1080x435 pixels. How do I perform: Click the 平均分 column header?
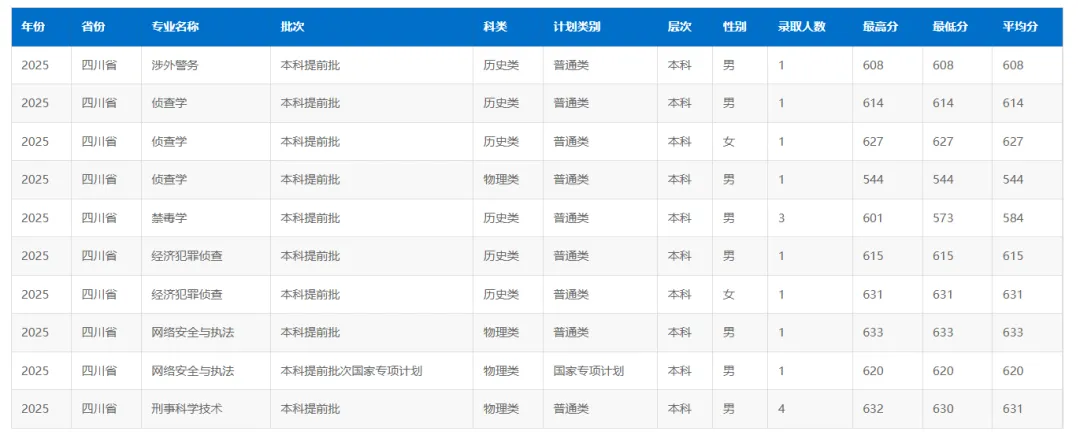click(x=1020, y=27)
